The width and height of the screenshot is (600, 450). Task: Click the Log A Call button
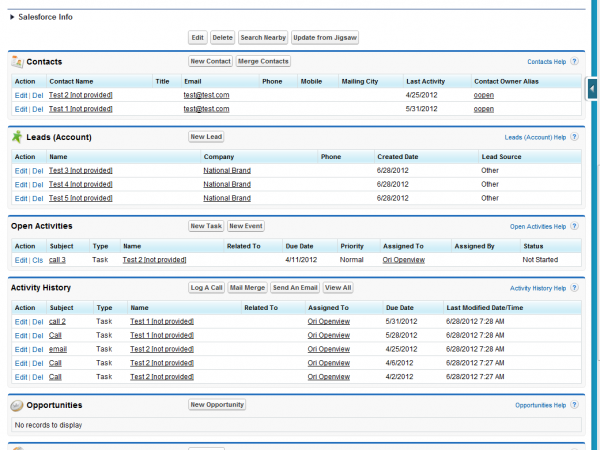[207, 288]
